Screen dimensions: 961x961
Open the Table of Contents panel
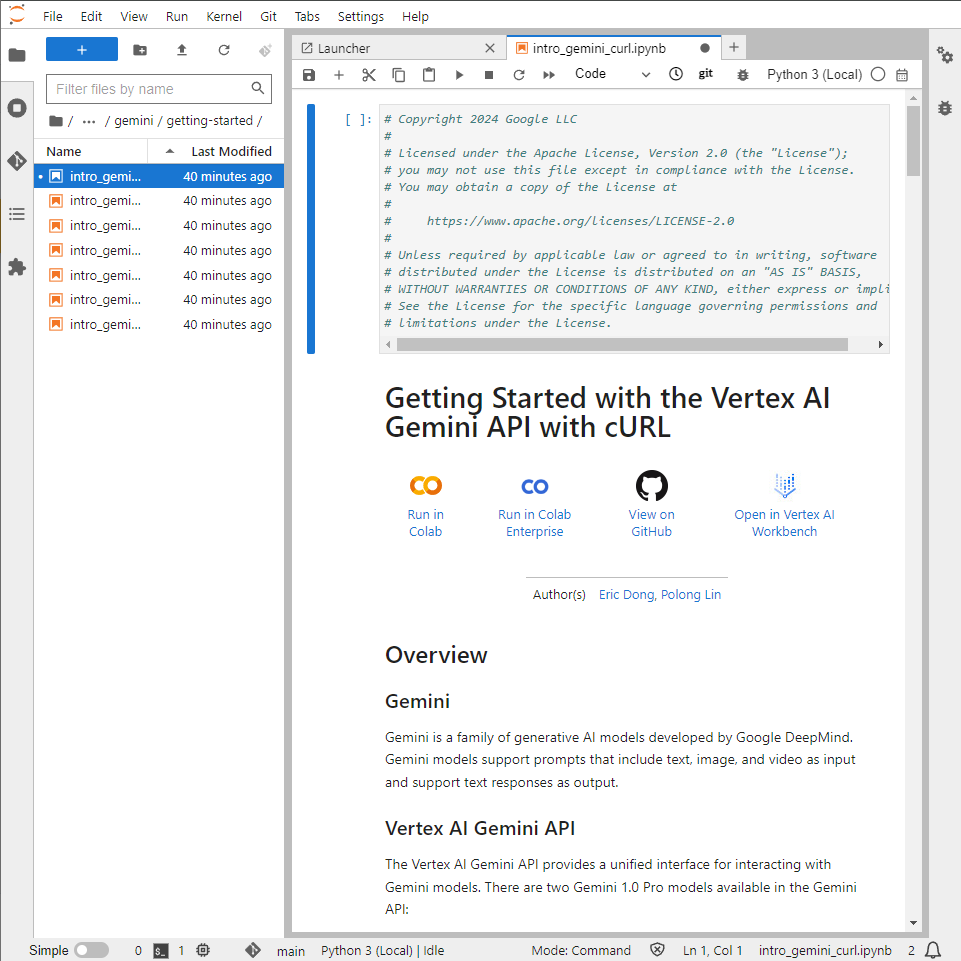(17, 214)
